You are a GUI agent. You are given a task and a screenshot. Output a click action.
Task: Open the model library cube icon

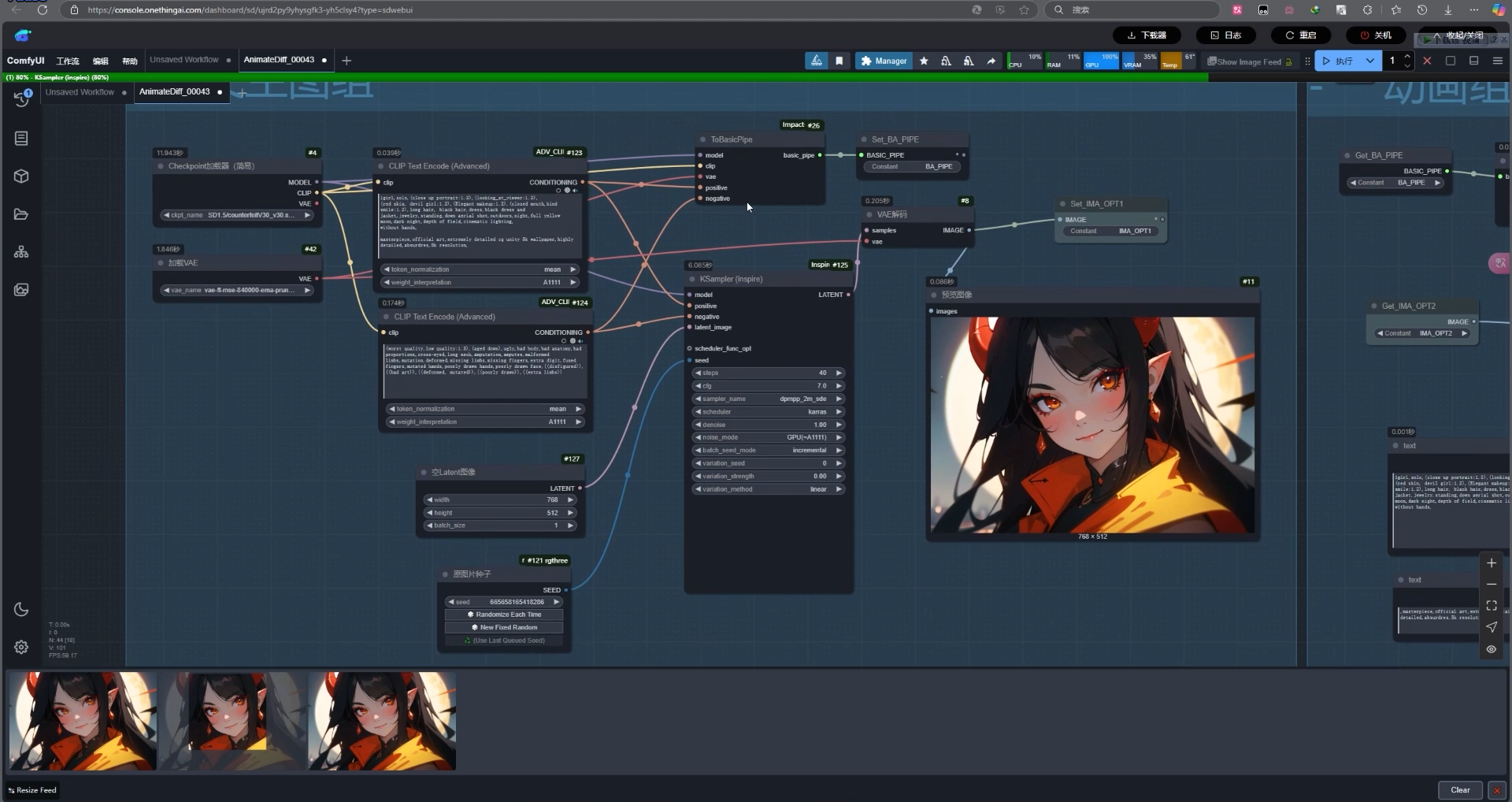21,176
